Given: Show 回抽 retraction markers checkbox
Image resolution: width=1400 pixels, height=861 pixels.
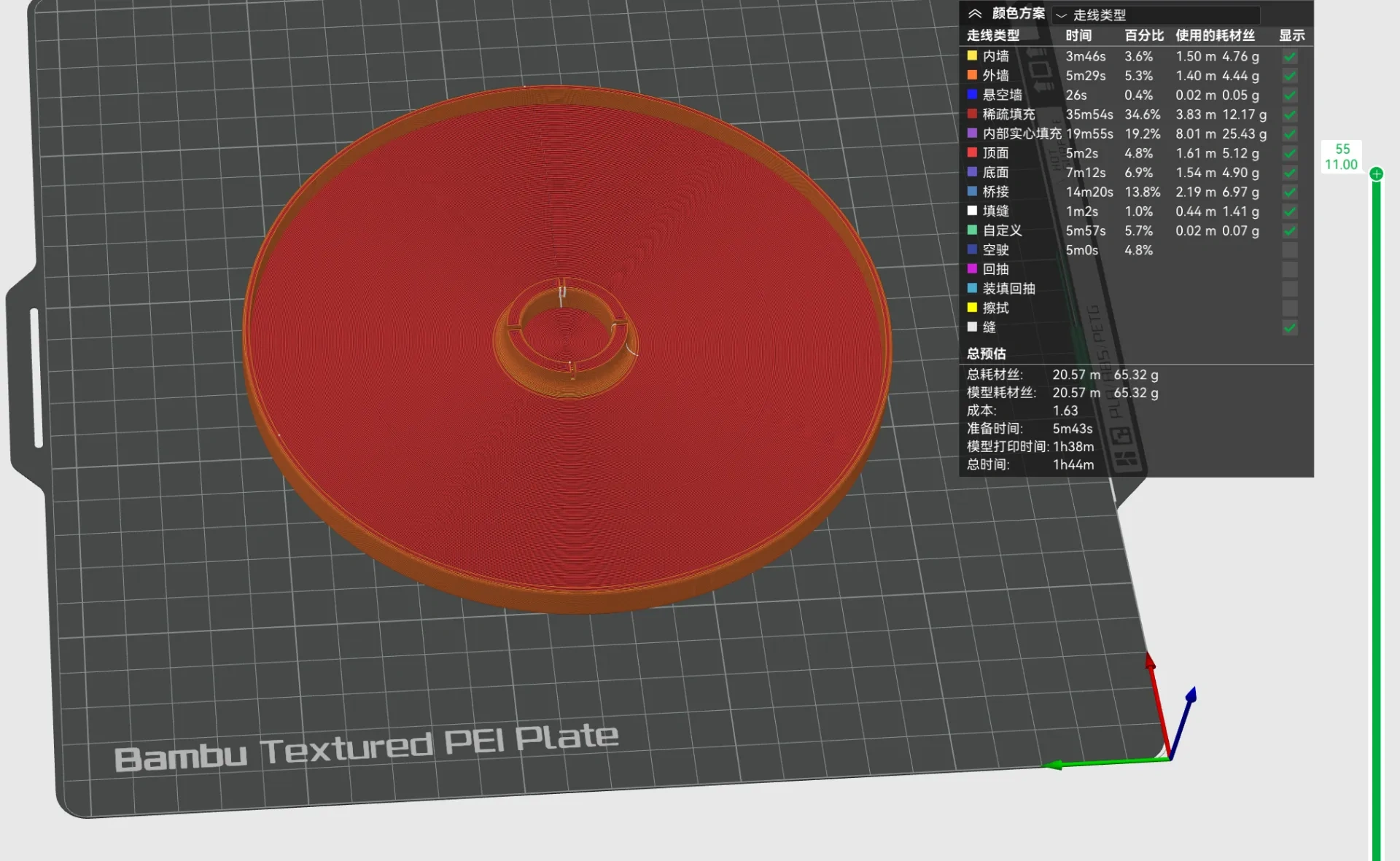Looking at the screenshot, I should 1289,269.
